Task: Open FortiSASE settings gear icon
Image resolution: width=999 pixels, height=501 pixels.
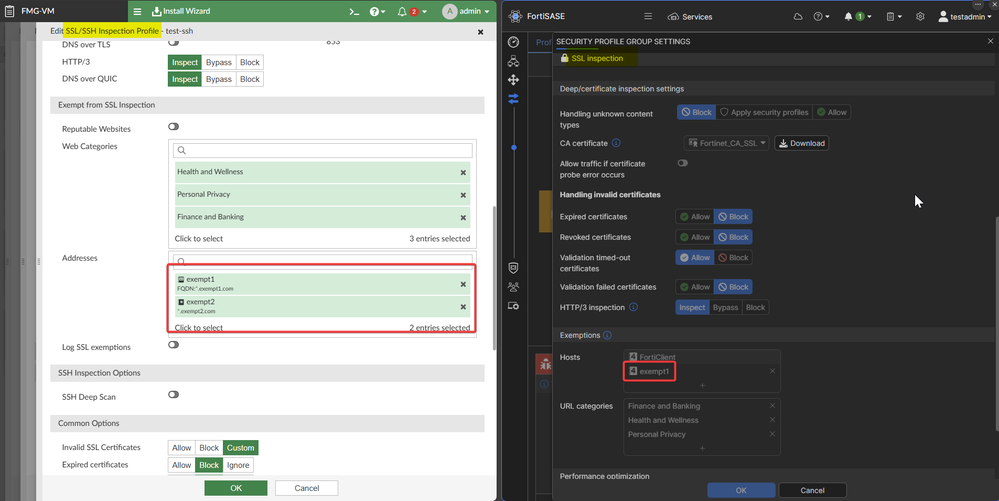Action: point(920,17)
